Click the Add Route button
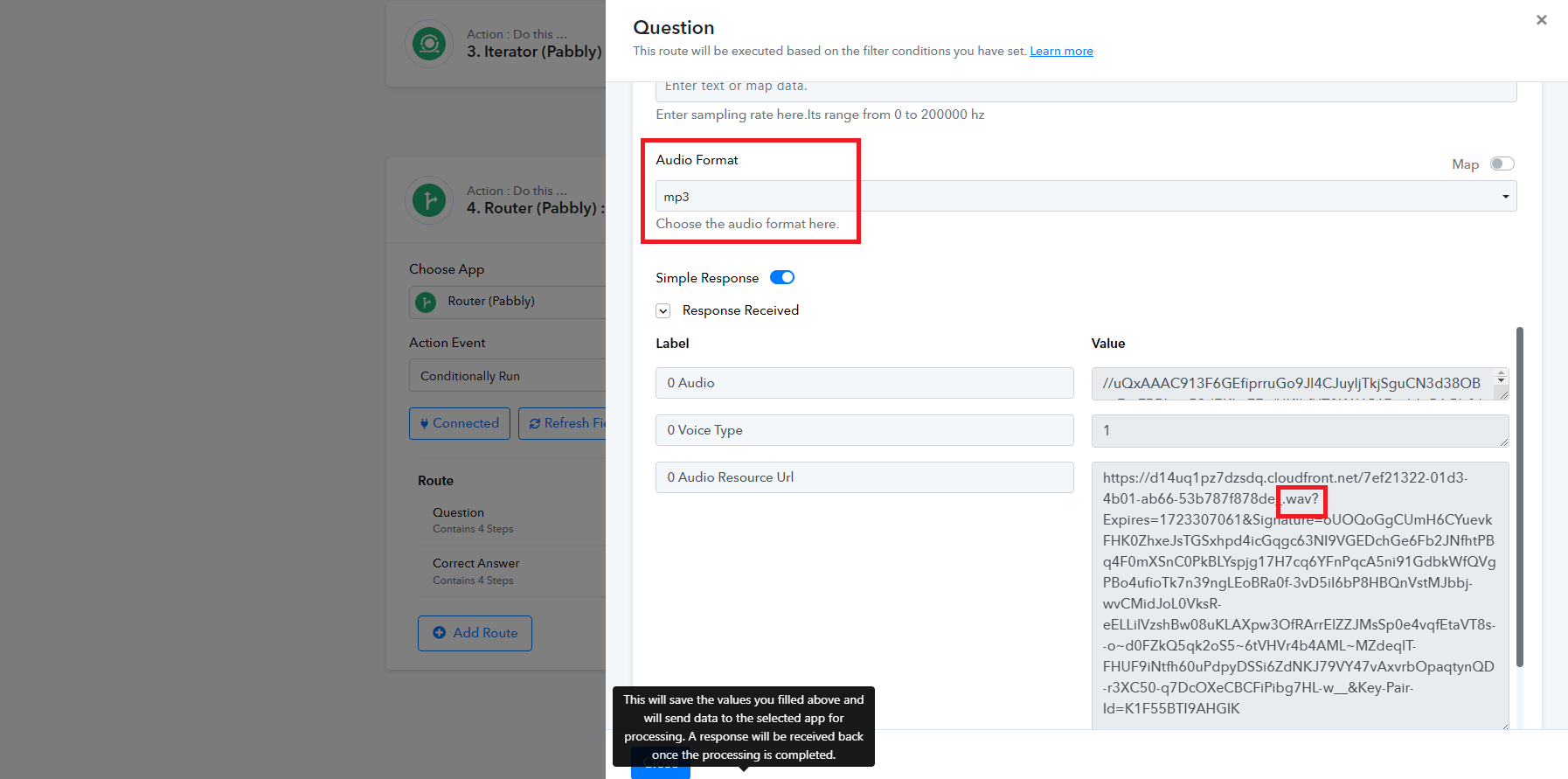 click(x=475, y=633)
